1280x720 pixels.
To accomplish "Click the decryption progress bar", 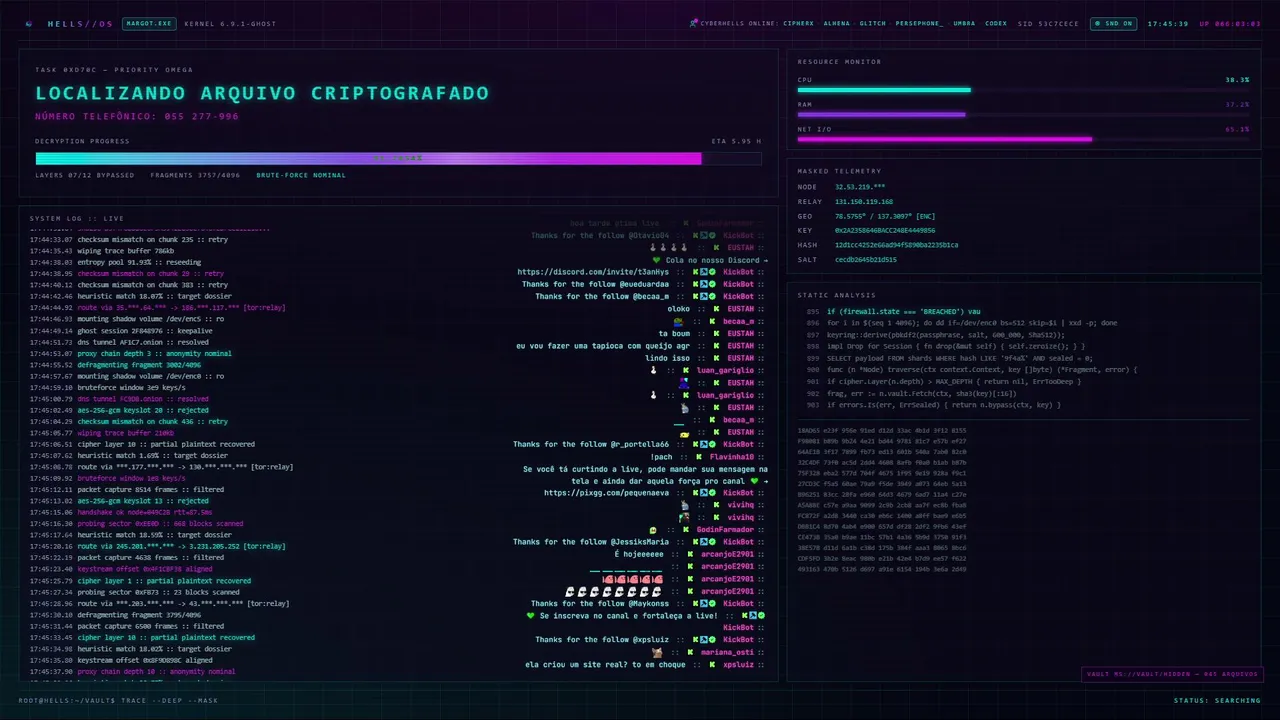I will click(398, 158).
